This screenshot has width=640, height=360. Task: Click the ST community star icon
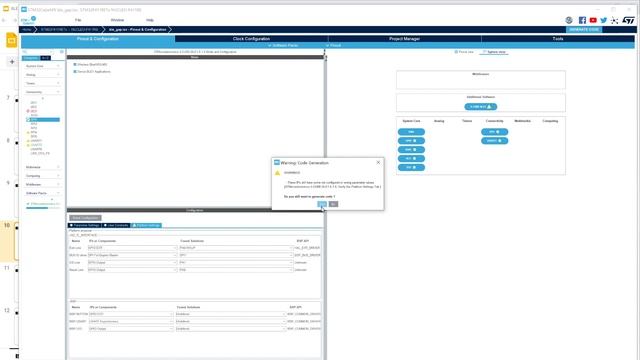[x=614, y=20]
